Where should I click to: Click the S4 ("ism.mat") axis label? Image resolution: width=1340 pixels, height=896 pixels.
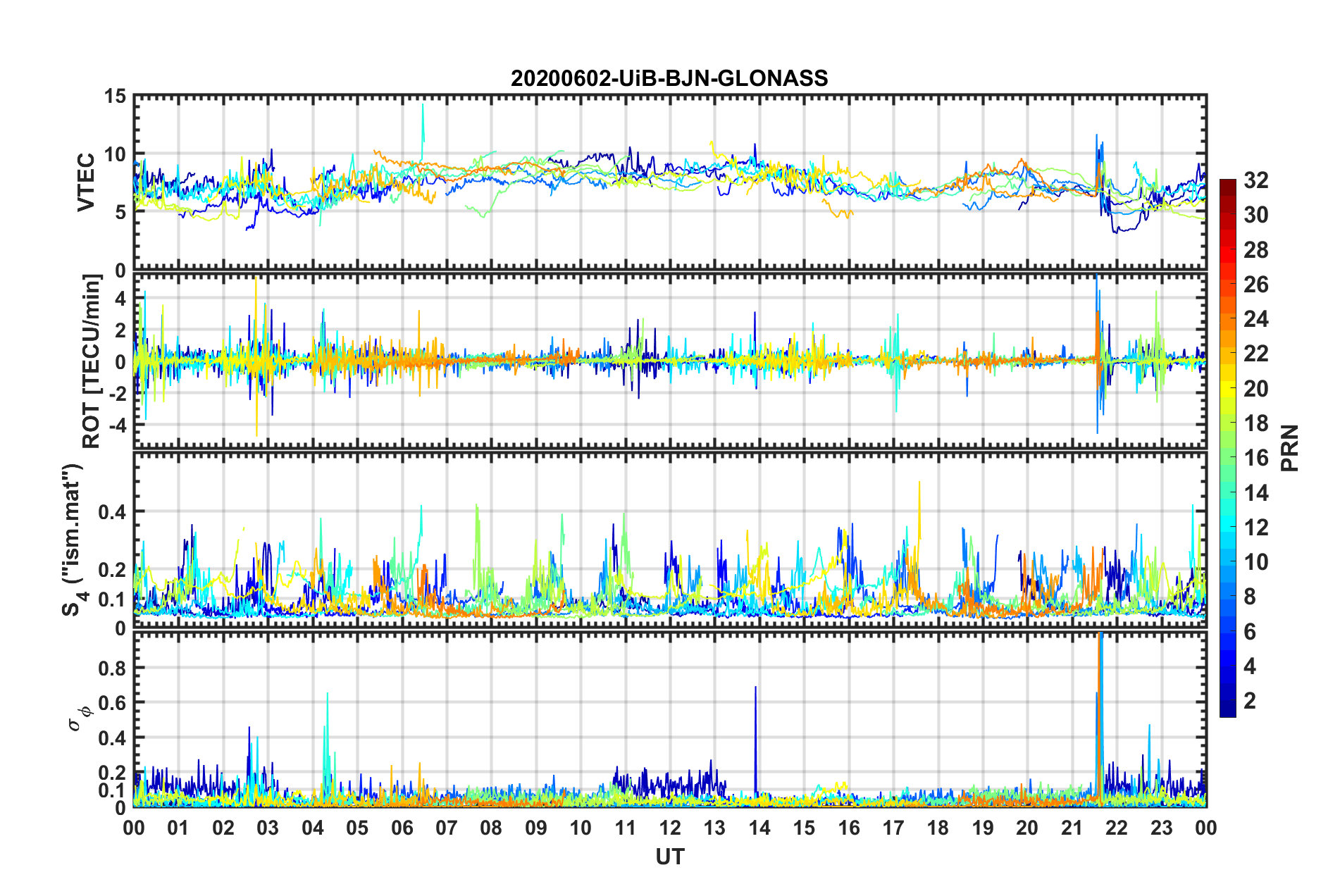click(73, 540)
